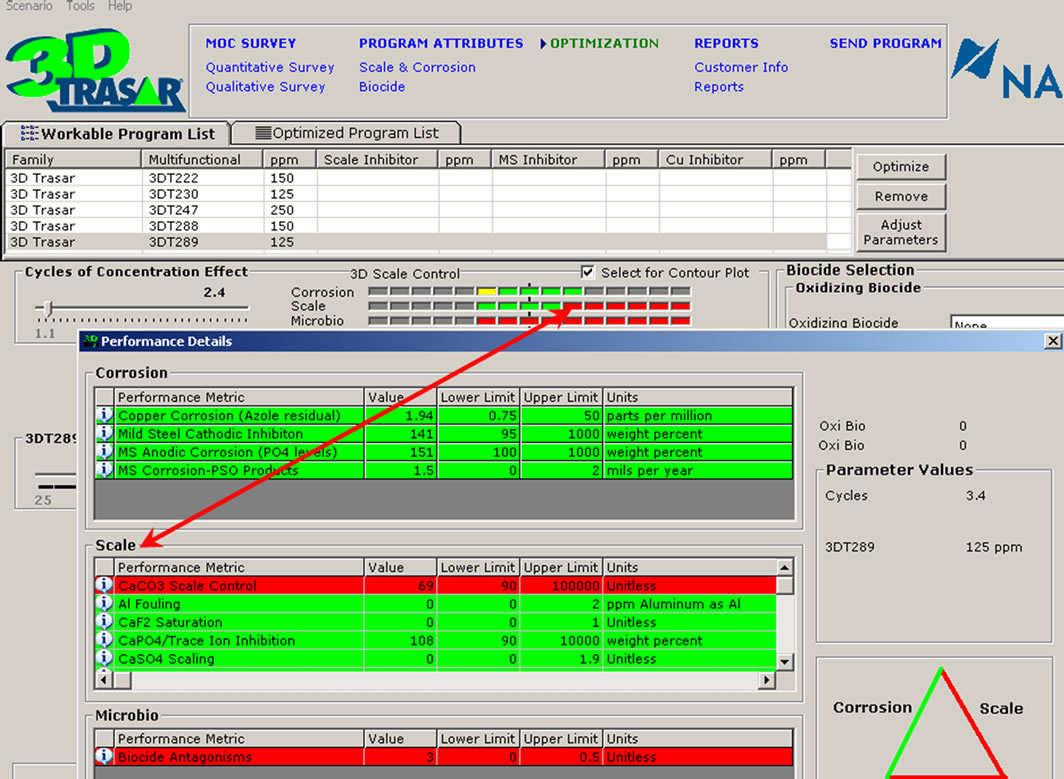Switch to Optimized Program List tab
The width and height of the screenshot is (1064, 779).
(x=347, y=133)
